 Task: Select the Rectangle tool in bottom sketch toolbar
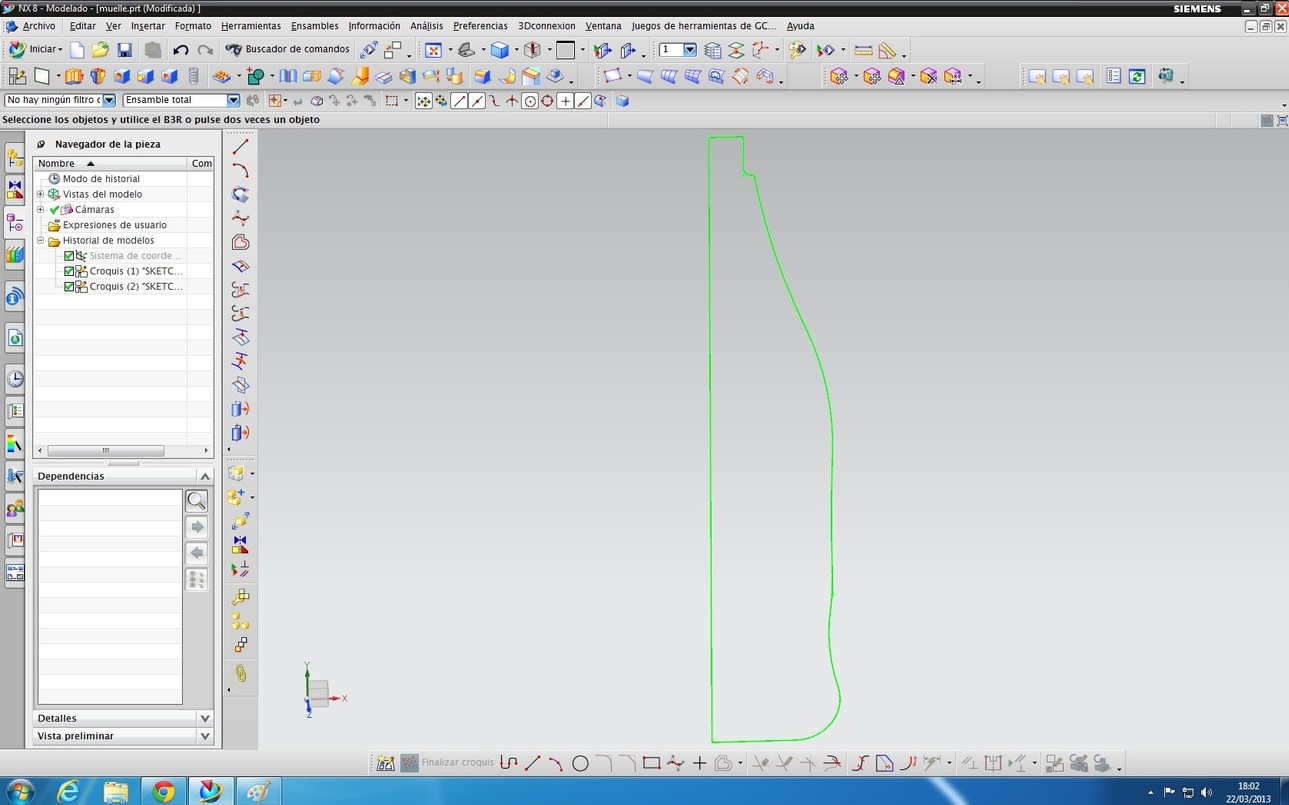pos(651,763)
